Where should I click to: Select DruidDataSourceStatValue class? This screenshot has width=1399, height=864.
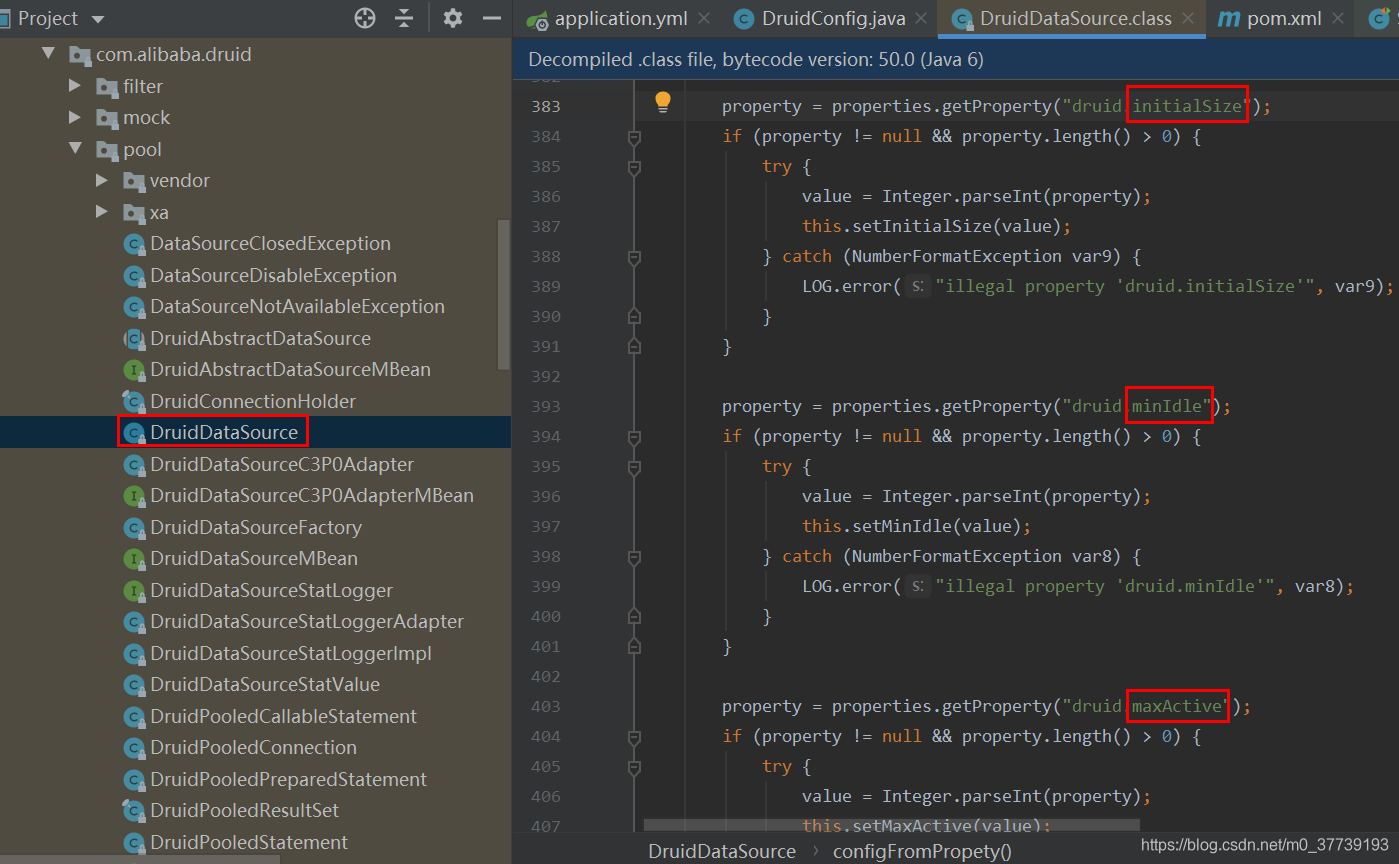pos(265,684)
